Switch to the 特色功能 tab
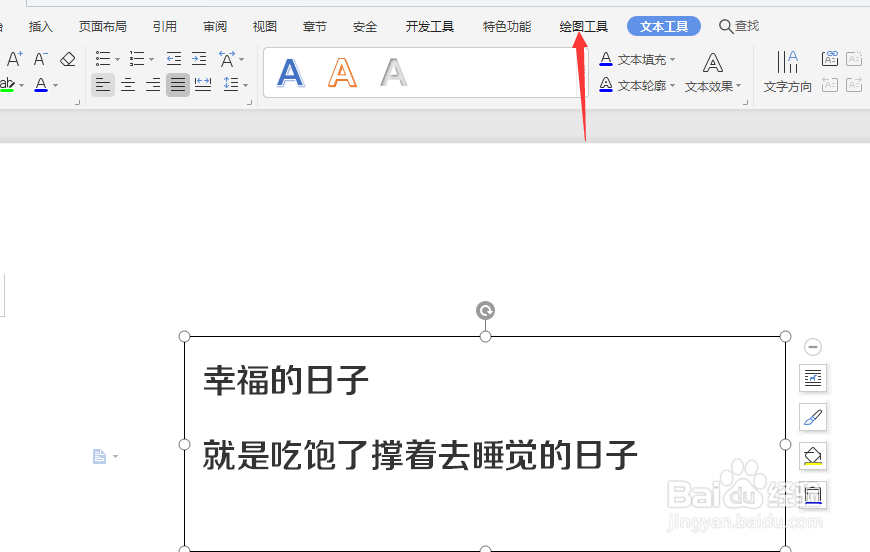 coord(507,27)
